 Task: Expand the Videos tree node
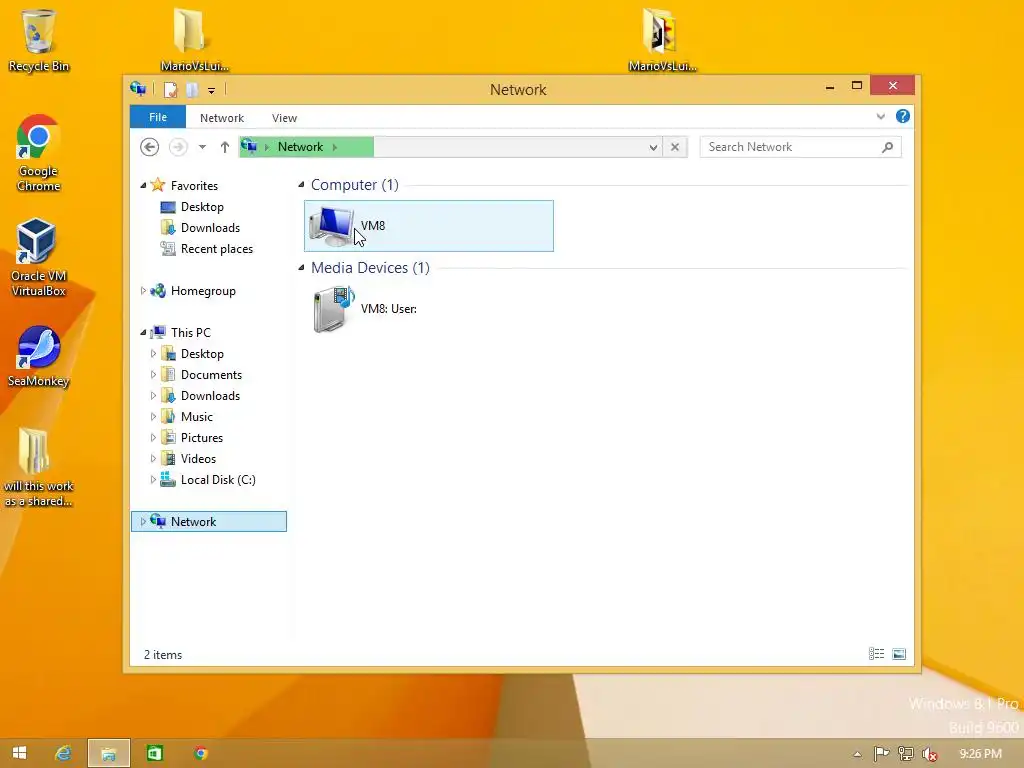tap(153, 458)
